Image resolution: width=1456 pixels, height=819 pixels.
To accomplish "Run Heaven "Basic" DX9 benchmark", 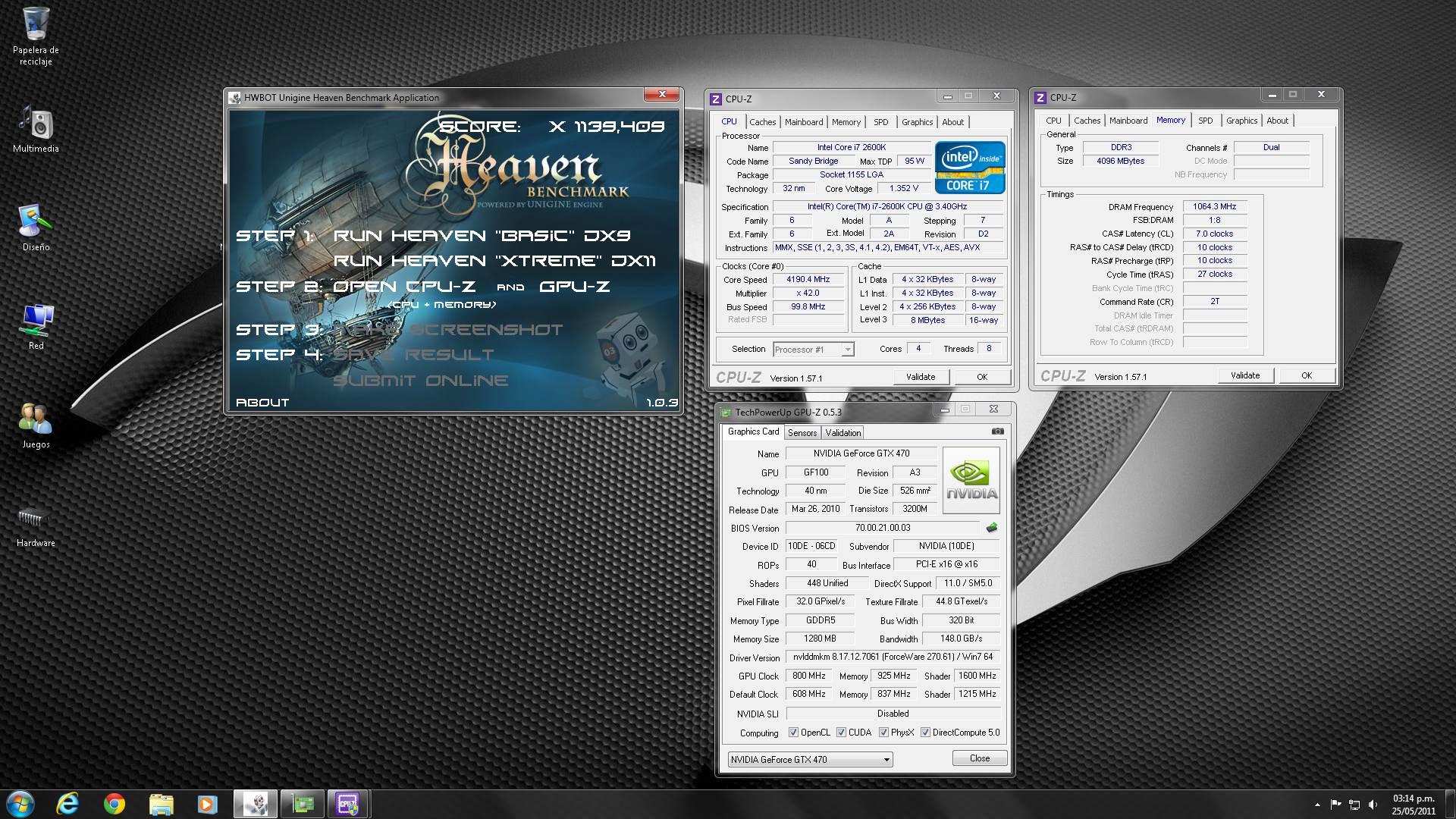I will click(x=482, y=236).
